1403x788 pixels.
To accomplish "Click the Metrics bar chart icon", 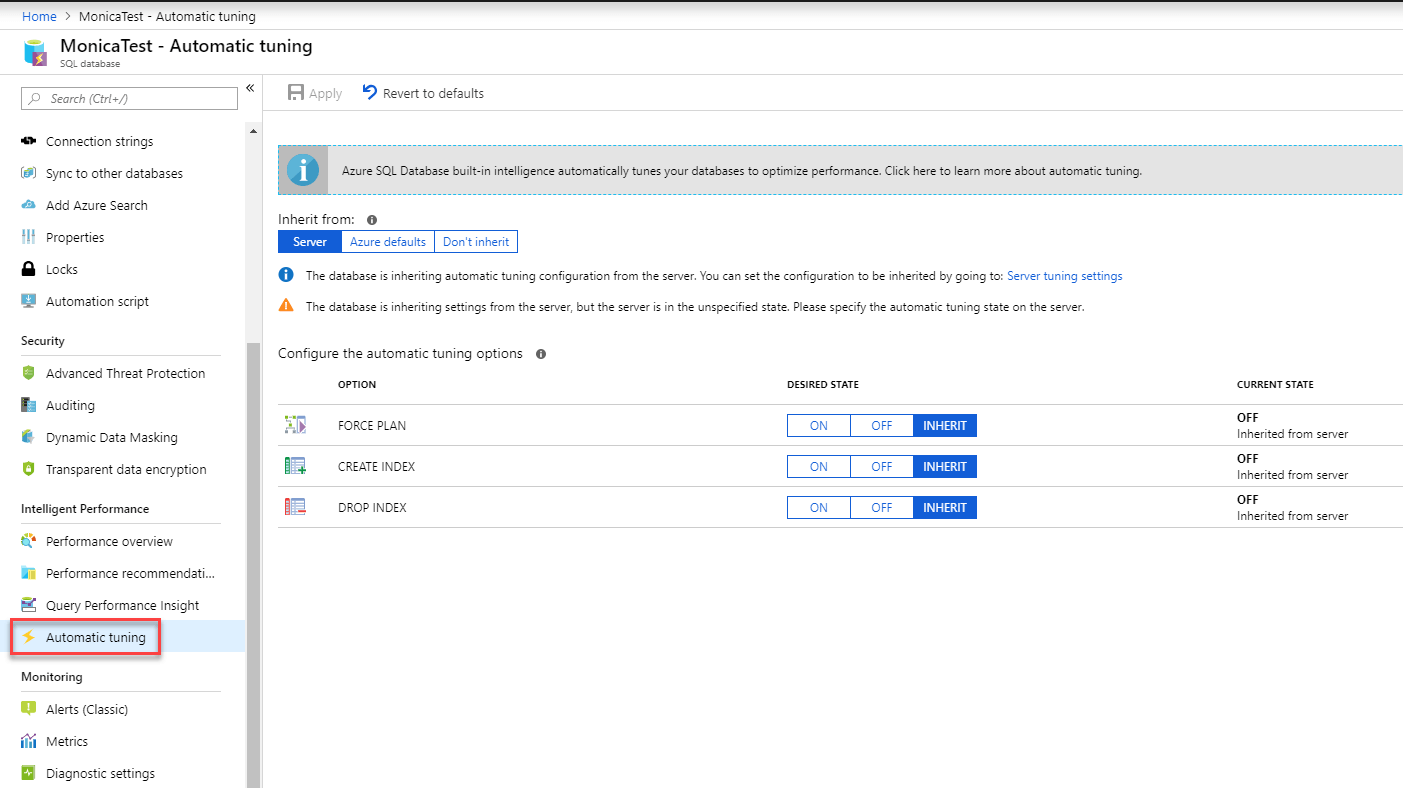I will pyautogui.click(x=29, y=741).
